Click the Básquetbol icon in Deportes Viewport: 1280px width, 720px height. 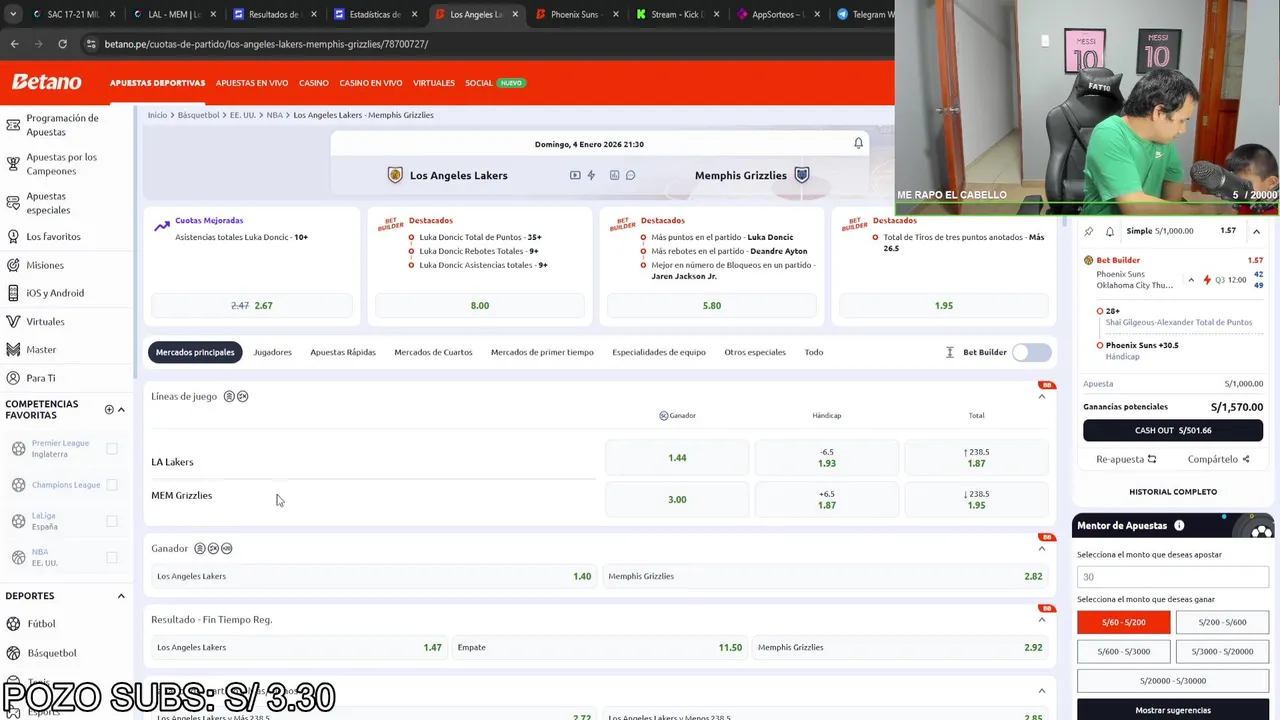14,653
